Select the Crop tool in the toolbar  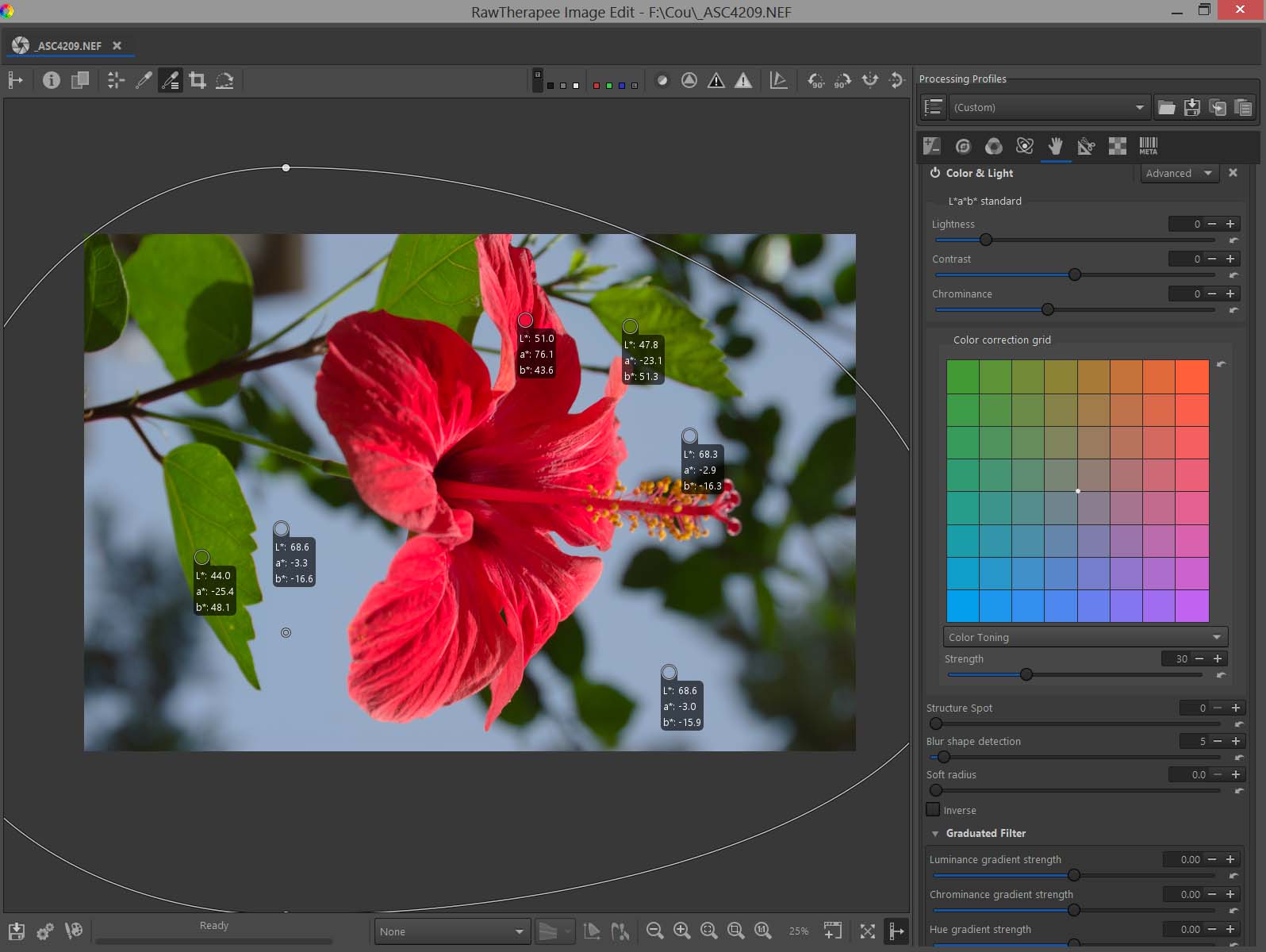tap(198, 80)
